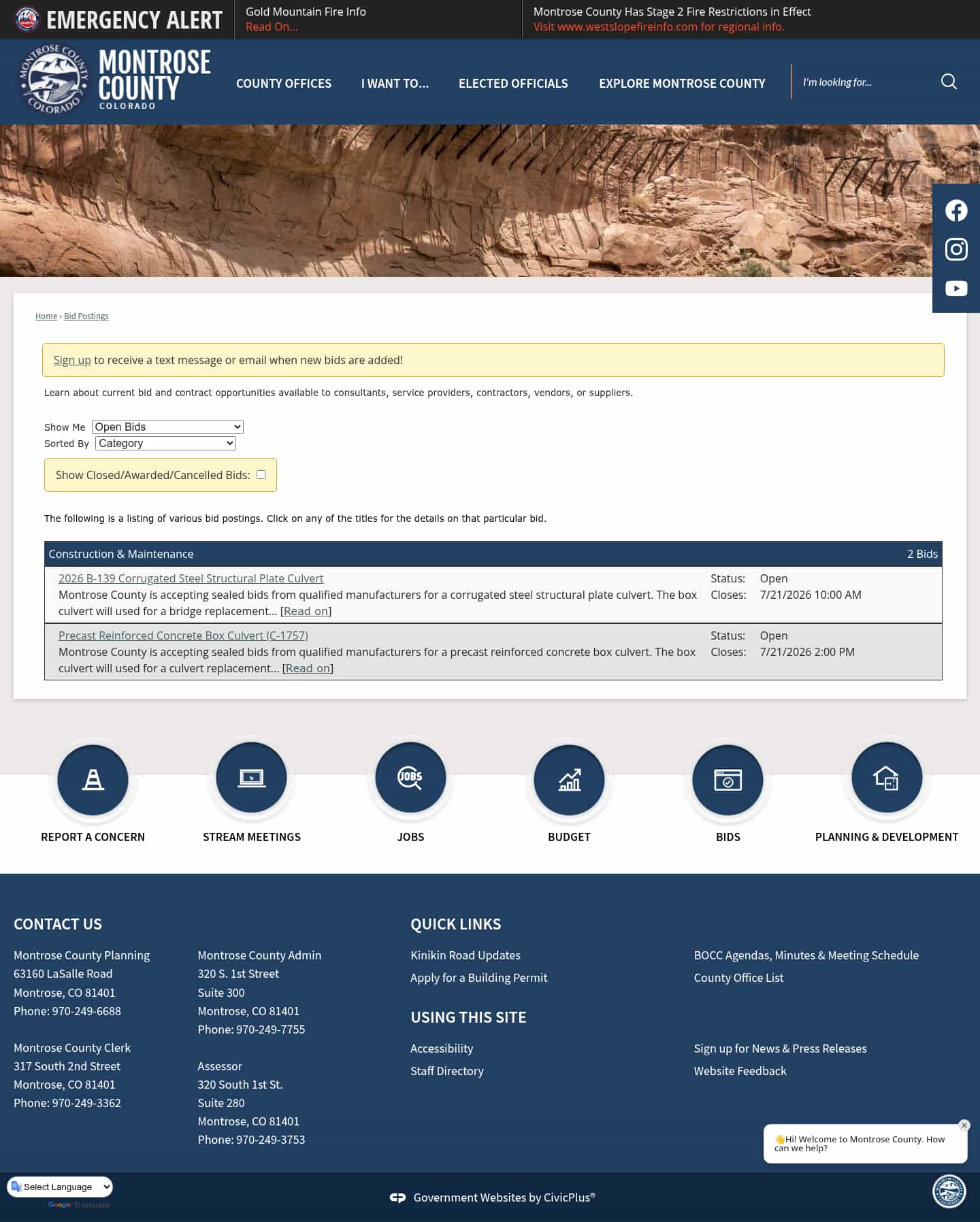The image size is (980, 1222).
Task: Click Government Websites by CivicPlus link
Action: [x=504, y=1198]
